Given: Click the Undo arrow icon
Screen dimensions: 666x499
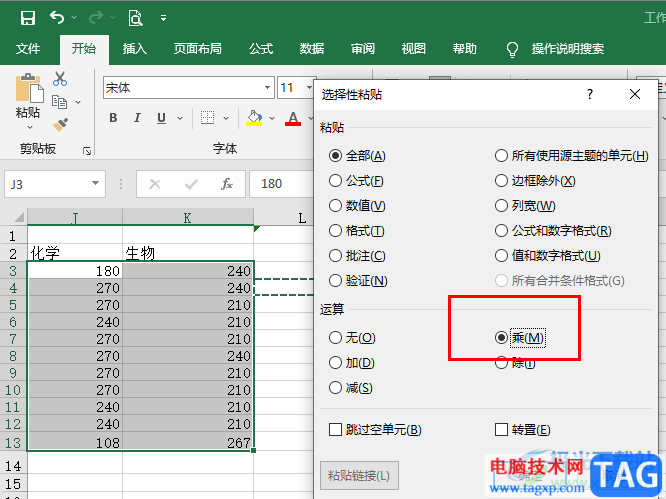Looking at the screenshot, I should [x=57, y=17].
